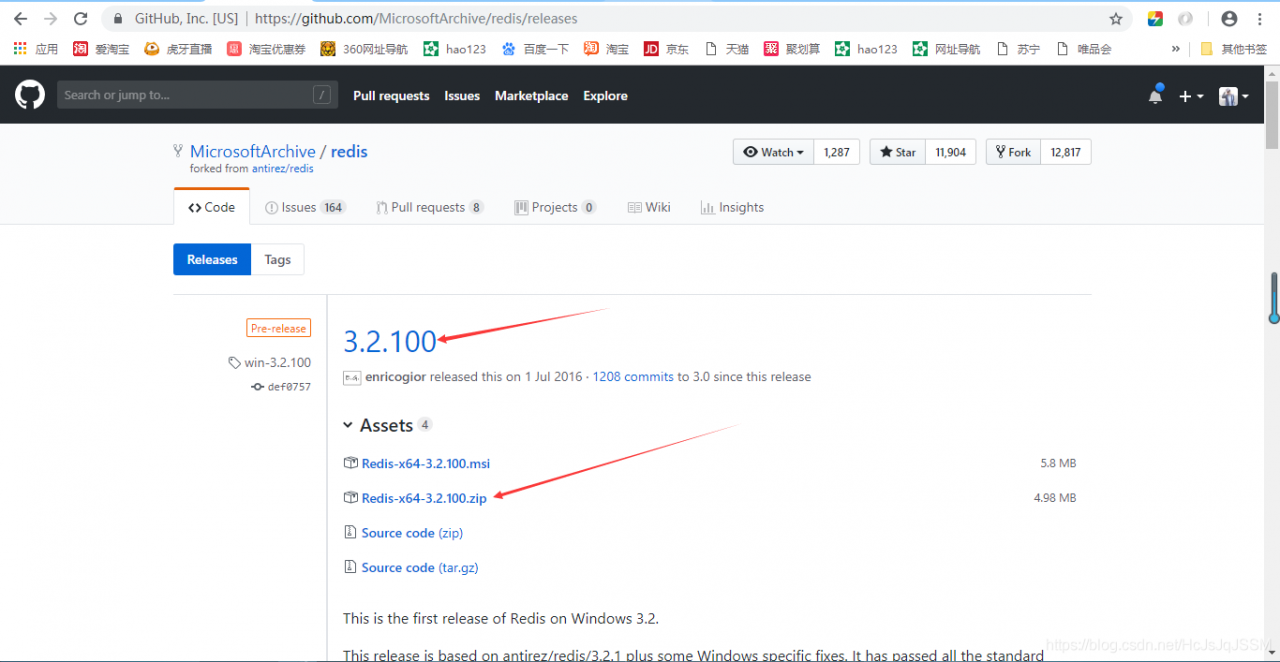This screenshot has height=662, width=1280.
Task: Download Source code (zip)
Action: click(x=412, y=533)
